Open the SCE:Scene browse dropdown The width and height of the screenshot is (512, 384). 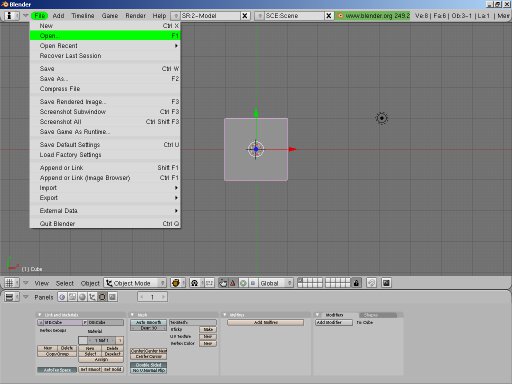pos(260,16)
